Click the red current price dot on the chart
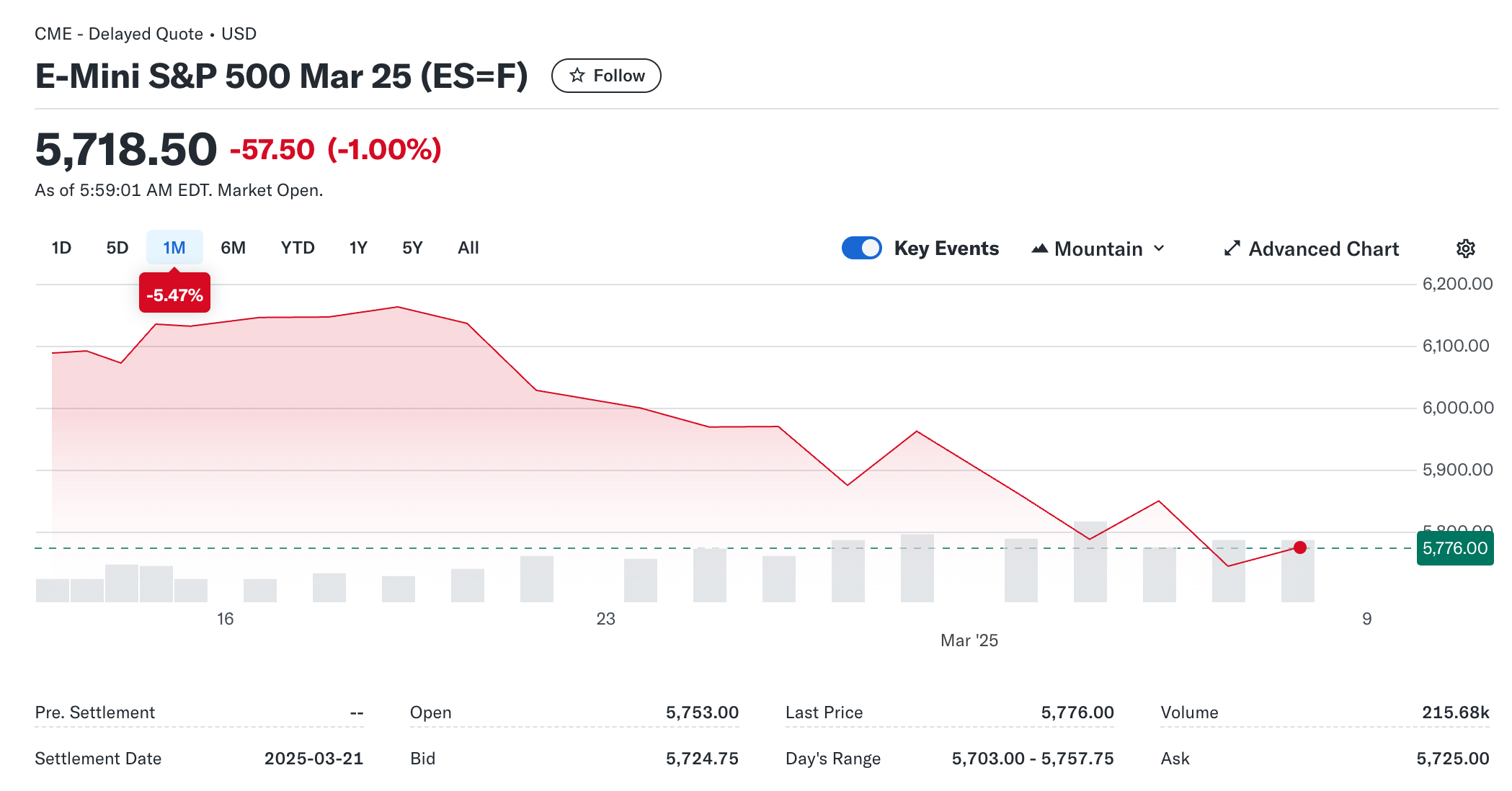 pos(1299,548)
